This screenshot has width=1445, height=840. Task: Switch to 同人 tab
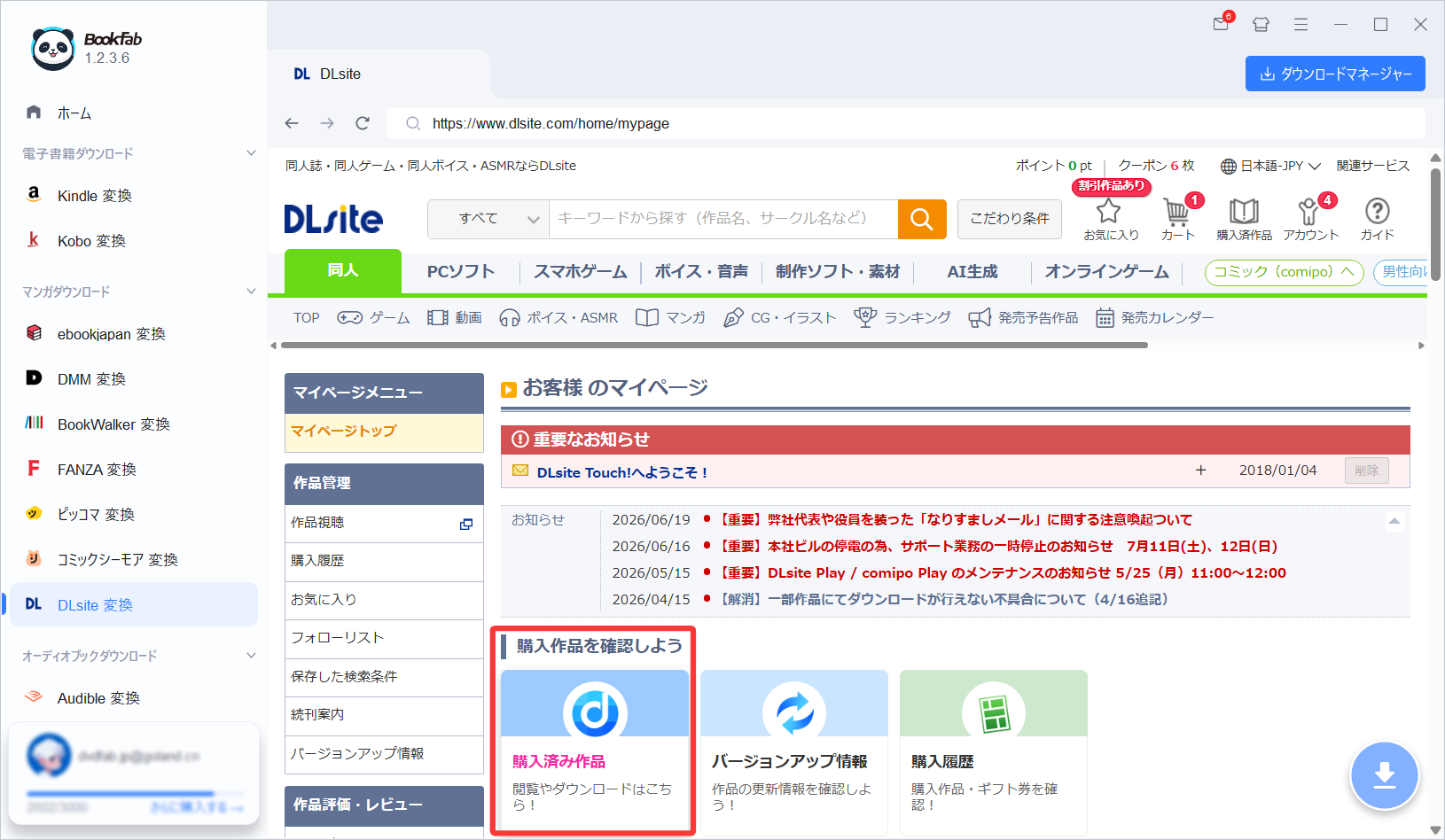coord(343,271)
